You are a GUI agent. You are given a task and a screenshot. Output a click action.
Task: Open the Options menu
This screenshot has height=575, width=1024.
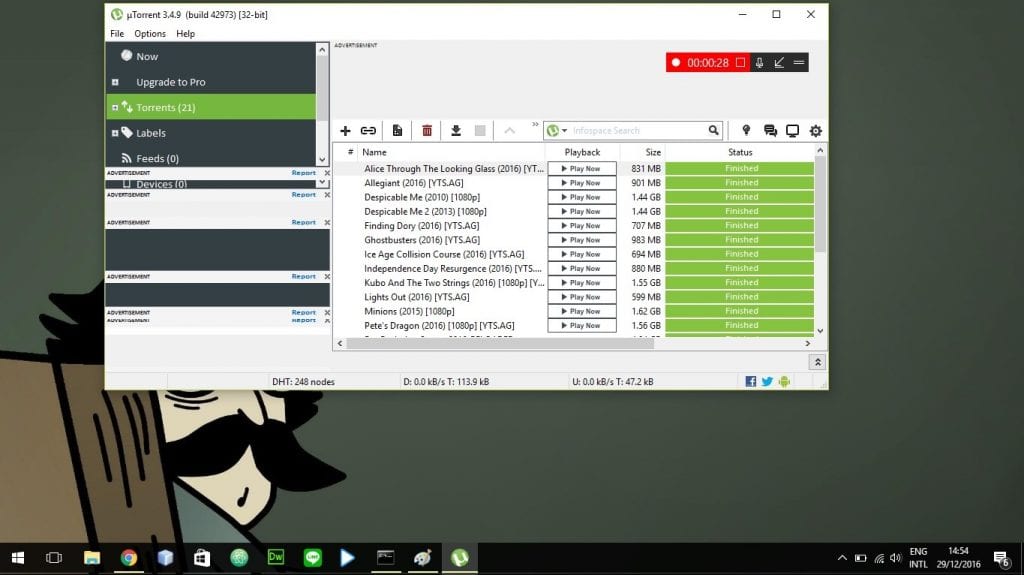(150, 34)
